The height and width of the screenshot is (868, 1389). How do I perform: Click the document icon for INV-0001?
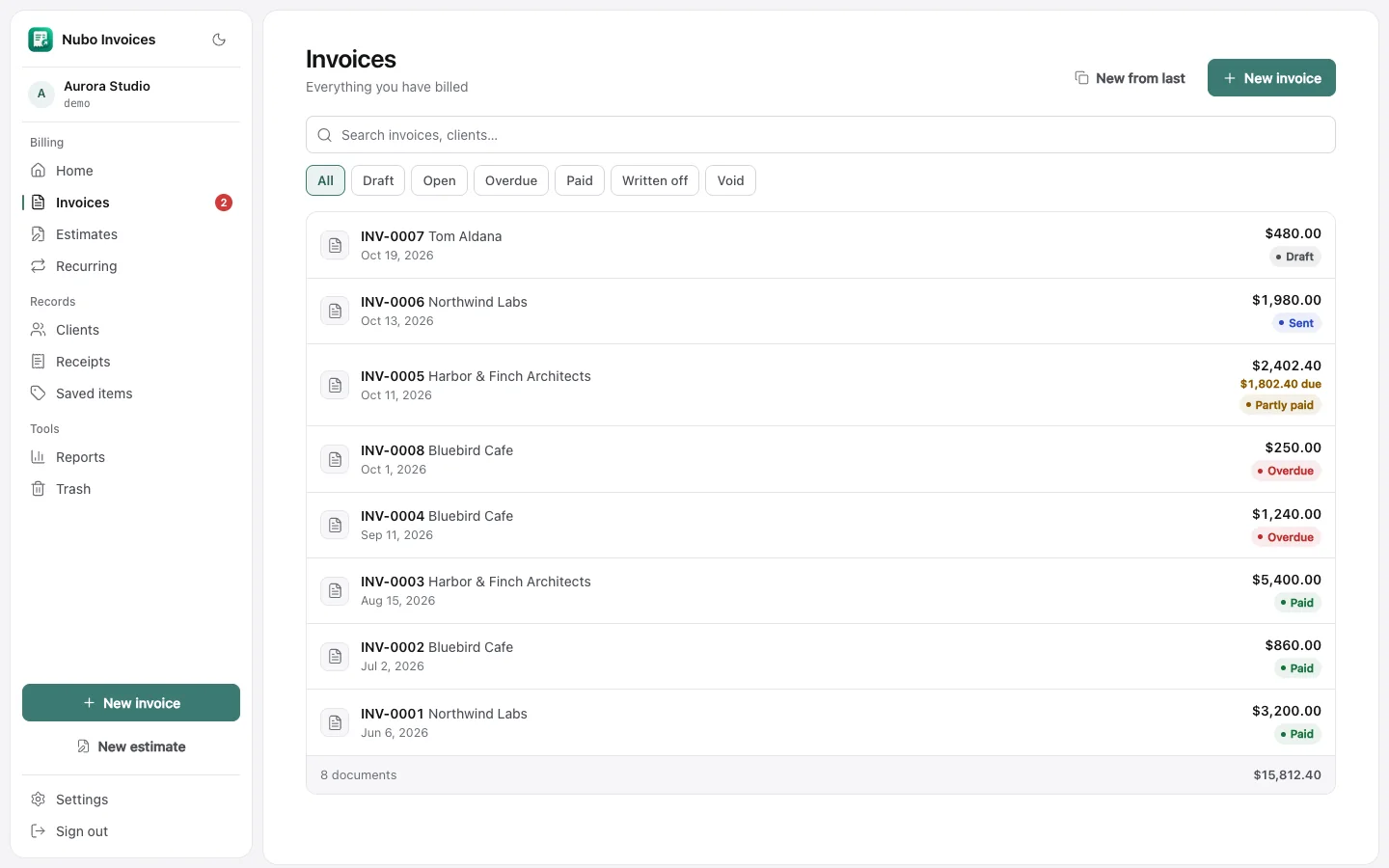[335, 723]
